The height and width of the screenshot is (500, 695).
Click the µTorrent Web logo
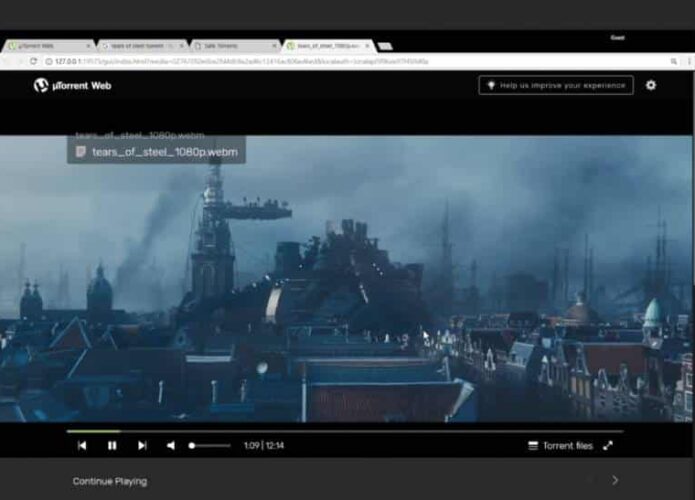[73, 86]
